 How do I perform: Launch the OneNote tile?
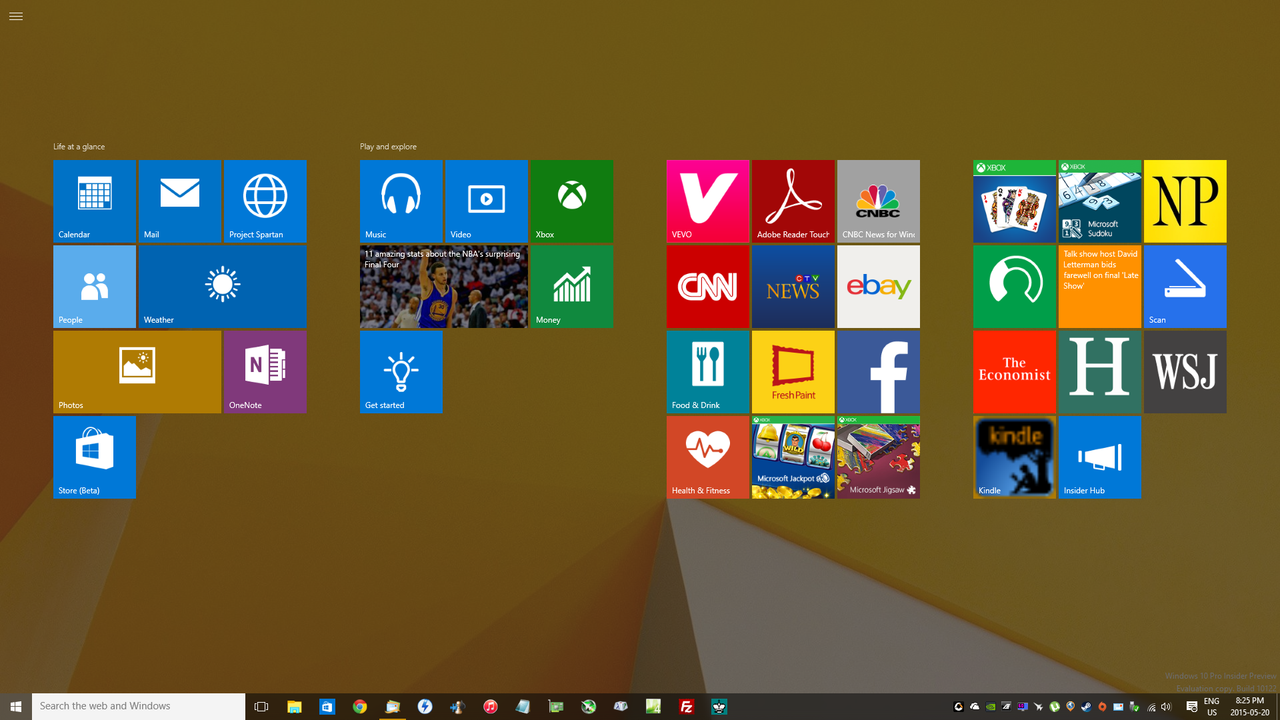pos(265,372)
